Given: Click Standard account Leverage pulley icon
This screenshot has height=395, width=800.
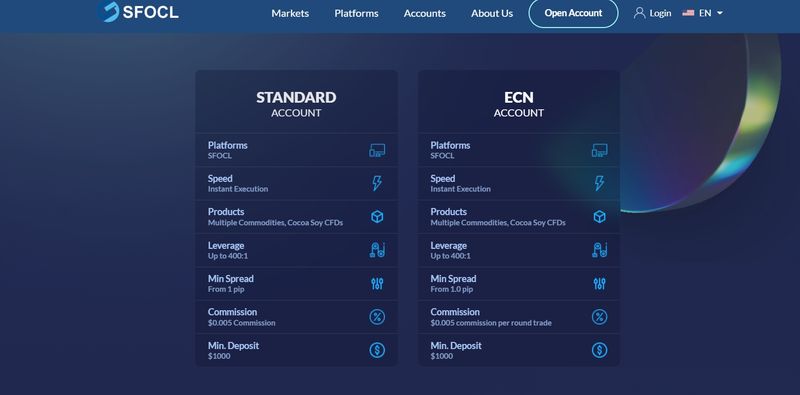Looking at the screenshot, I should (377, 250).
